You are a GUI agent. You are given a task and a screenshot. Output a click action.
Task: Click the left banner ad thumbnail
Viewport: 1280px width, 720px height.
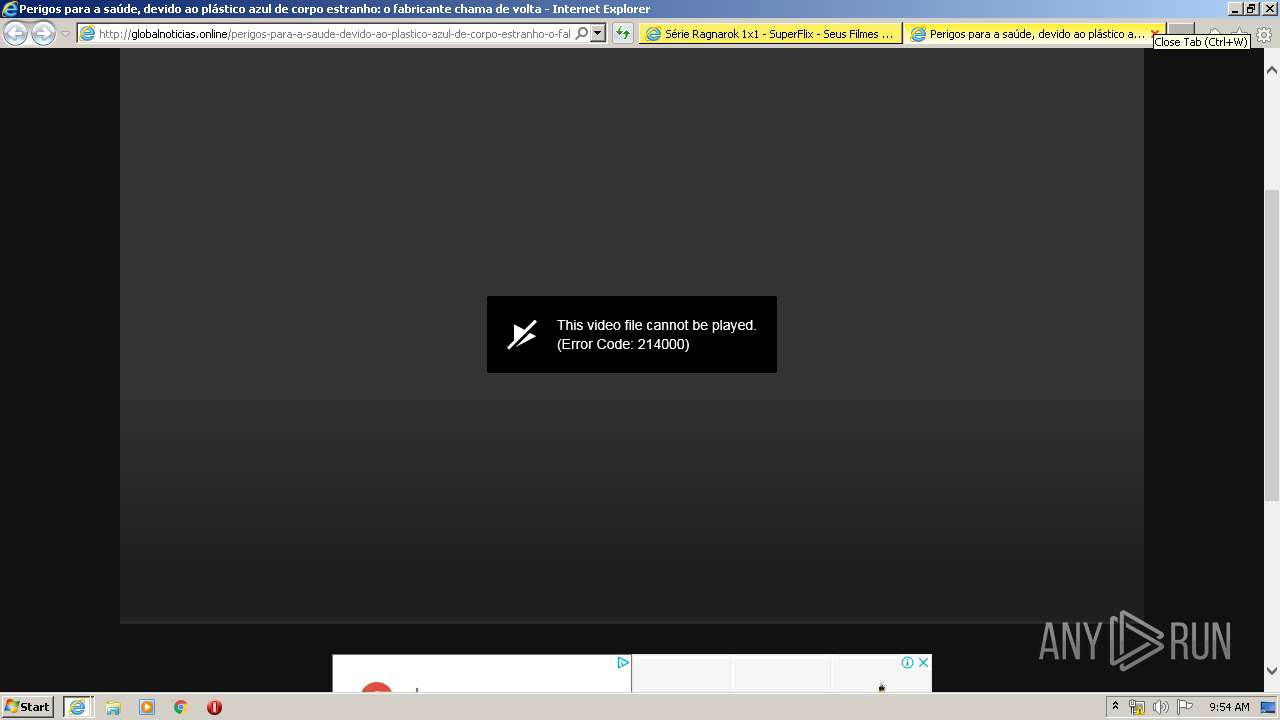[481, 673]
